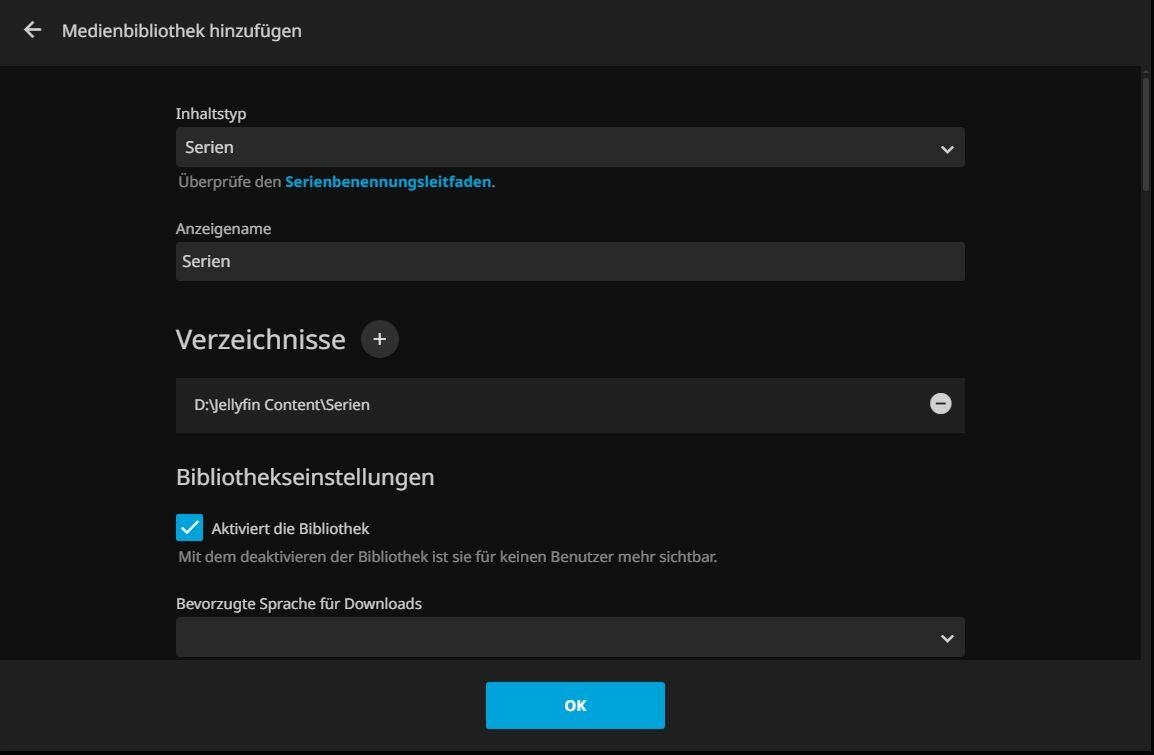Click the Inhaltstyp field label
The image size is (1154, 755).
[x=211, y=114]
